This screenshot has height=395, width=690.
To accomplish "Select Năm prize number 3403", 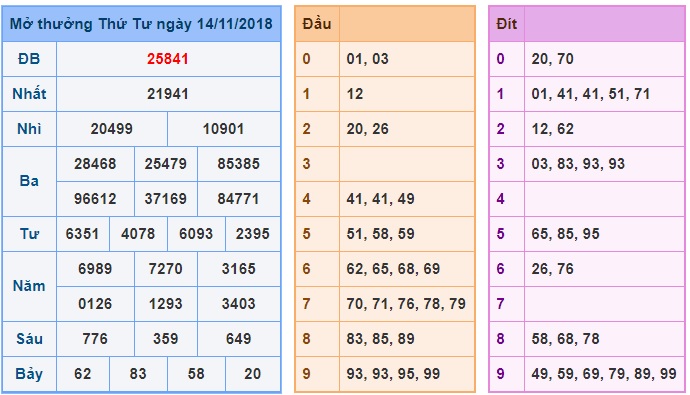I will 239,304.
